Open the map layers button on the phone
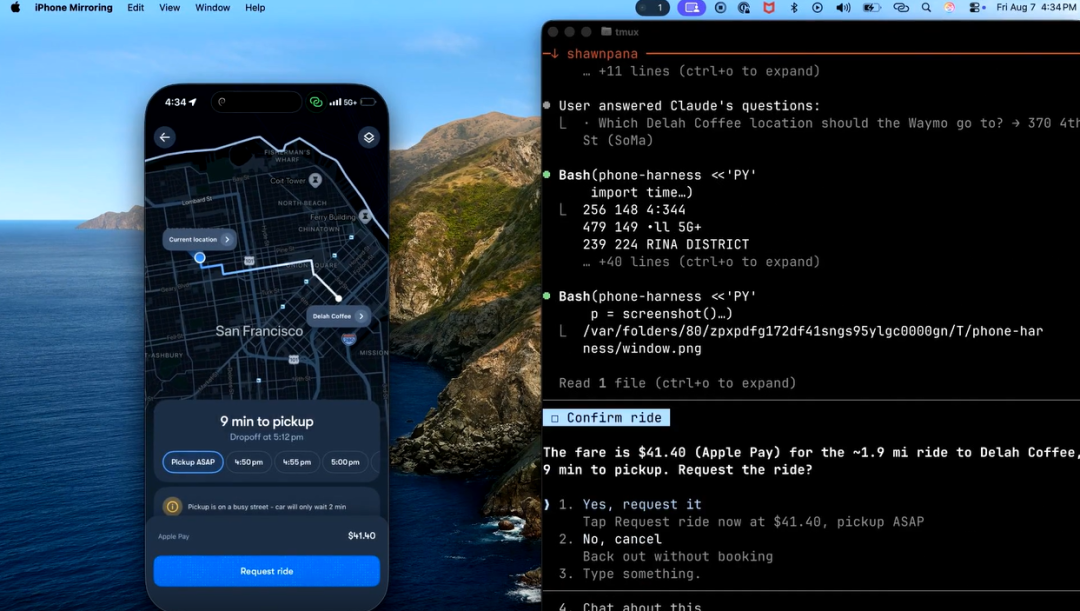1080x611 pixels. (x=369, y=137)
